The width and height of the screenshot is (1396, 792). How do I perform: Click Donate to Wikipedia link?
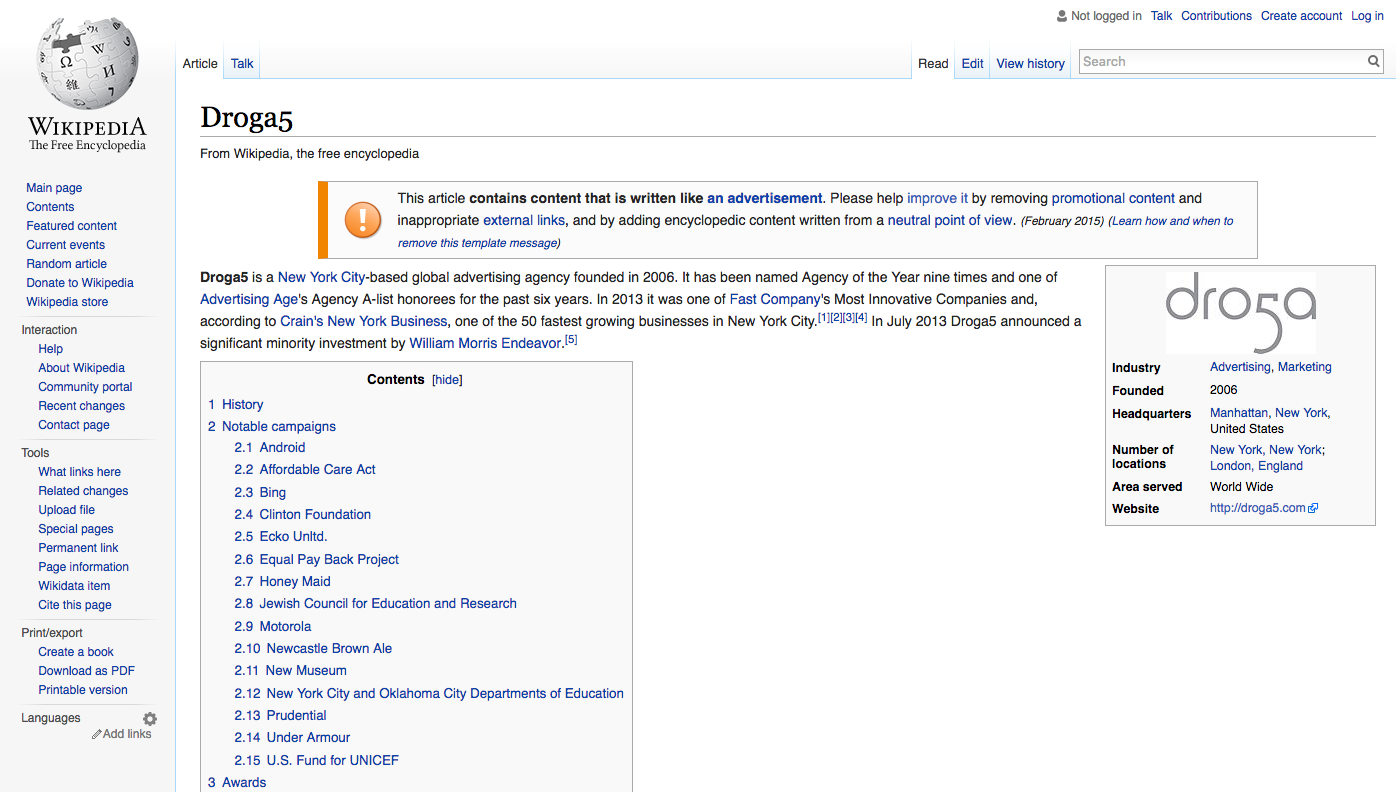point(80,283)
